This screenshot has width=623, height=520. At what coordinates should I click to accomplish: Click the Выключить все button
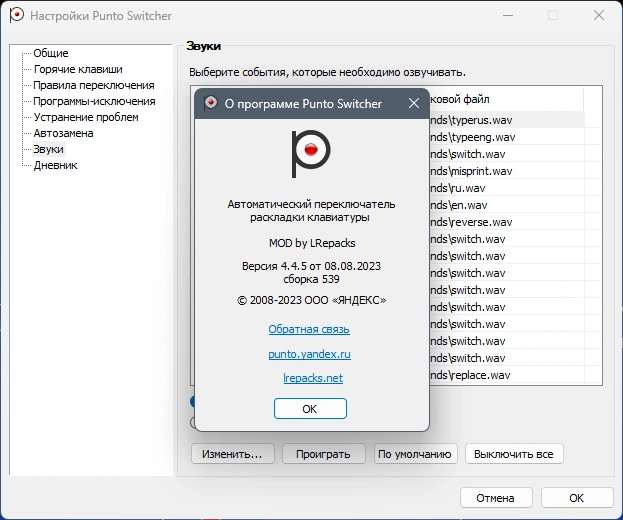coord(514,454)
